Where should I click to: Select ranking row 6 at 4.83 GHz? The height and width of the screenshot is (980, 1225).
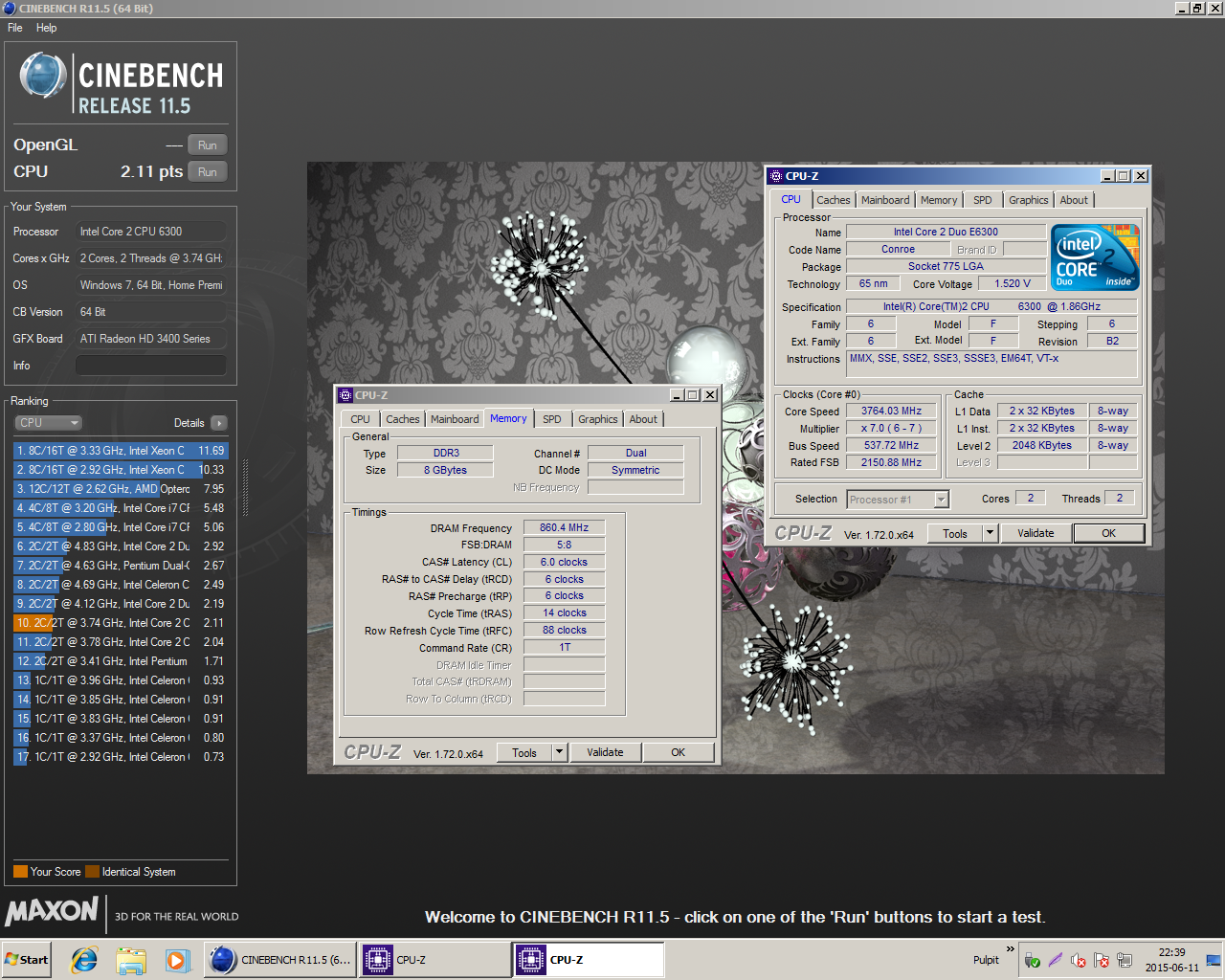tap(121, 546)
